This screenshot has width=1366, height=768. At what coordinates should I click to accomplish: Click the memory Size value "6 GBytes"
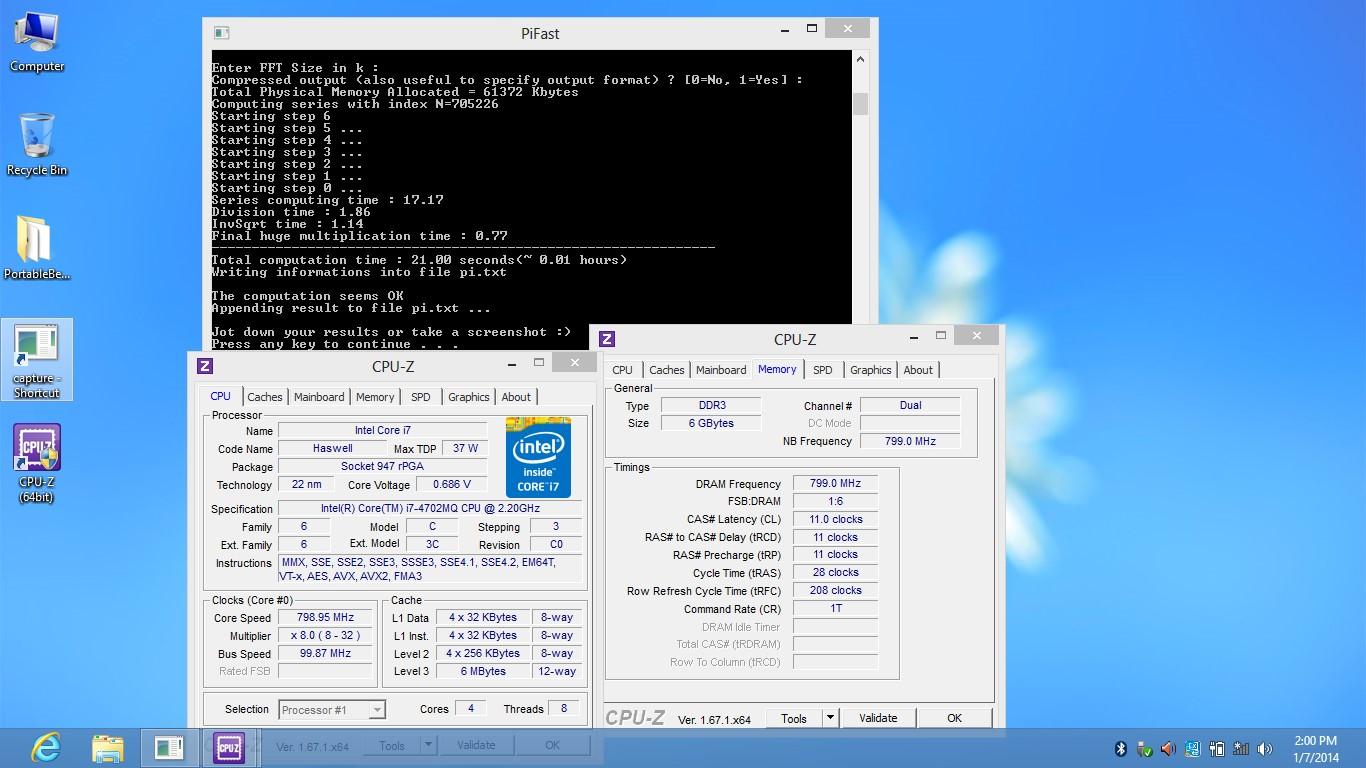click(709, 424)
